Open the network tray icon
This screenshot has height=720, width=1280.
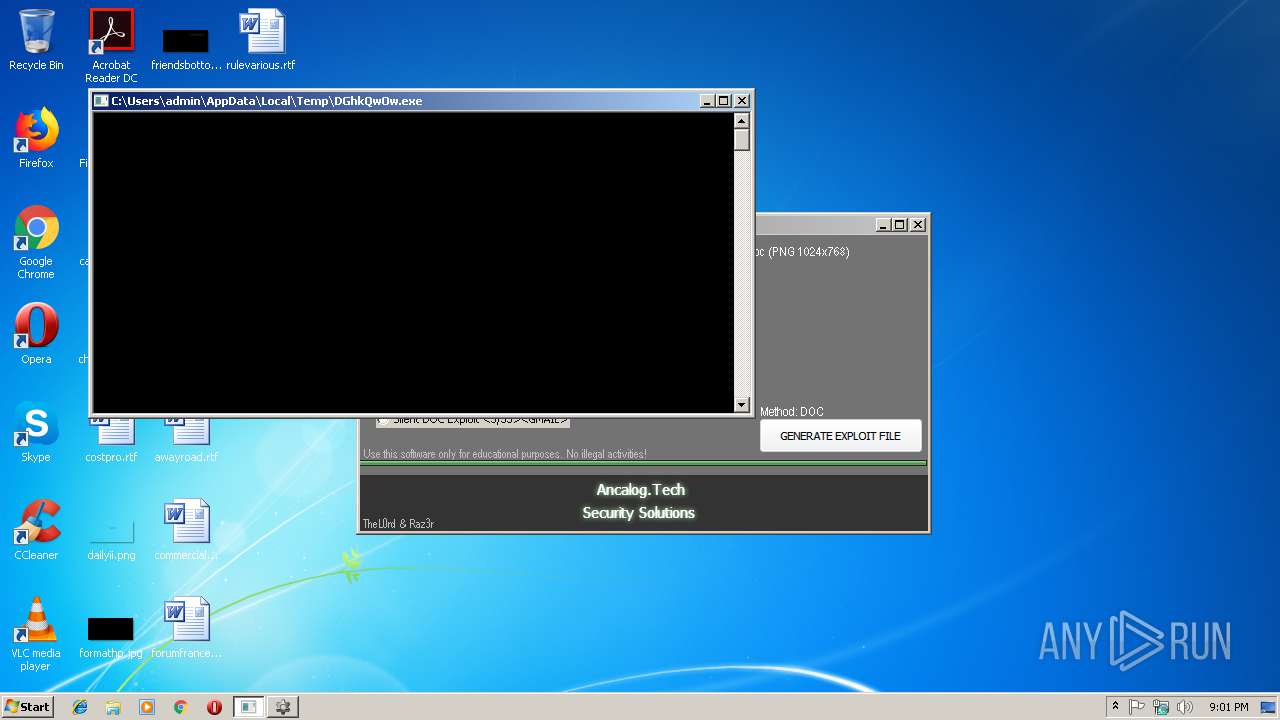1161,707
